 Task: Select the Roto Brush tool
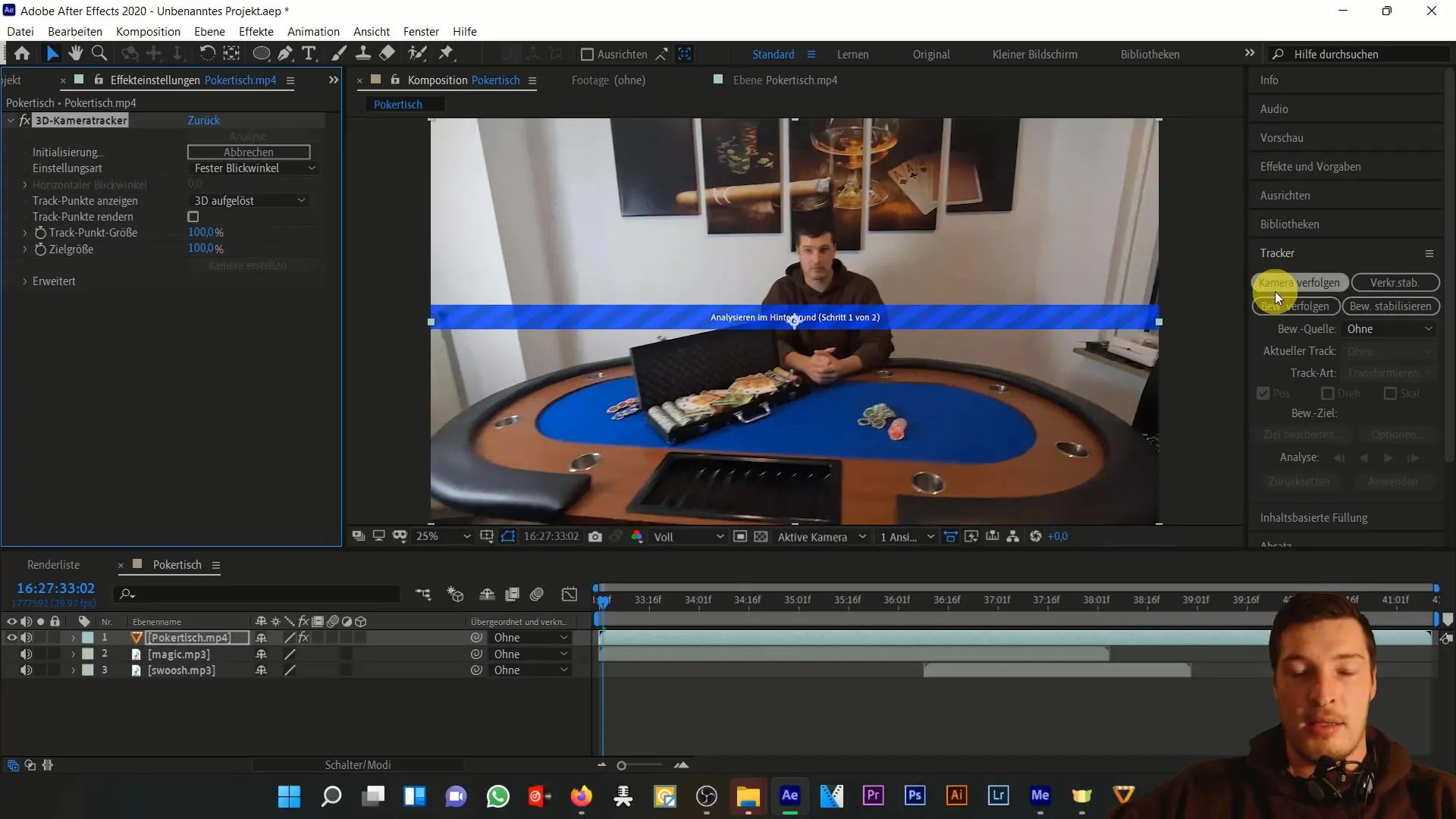pyautogui.click(x=418, y=54)
